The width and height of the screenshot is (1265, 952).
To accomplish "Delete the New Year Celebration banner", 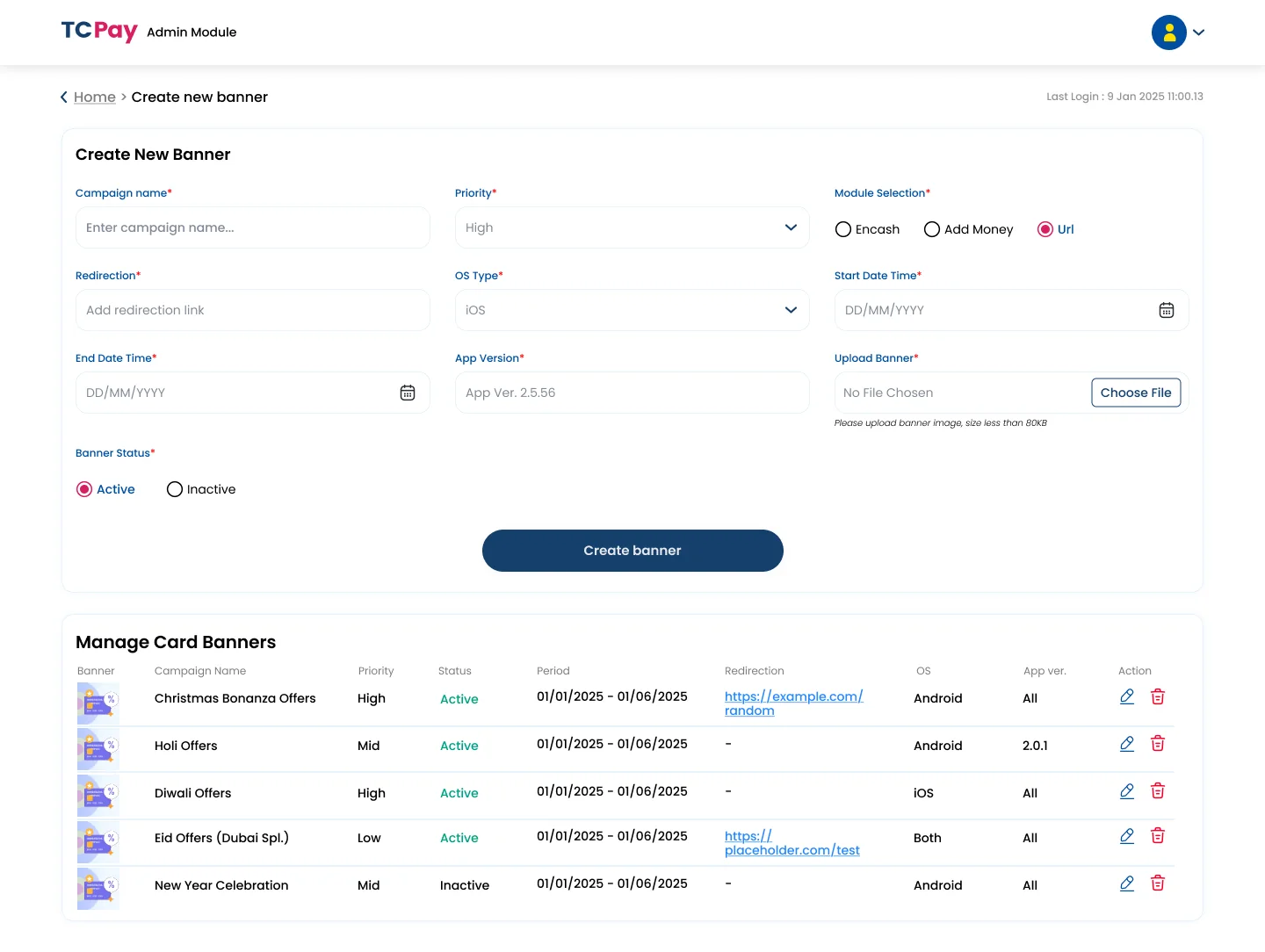I will 1158,883.
